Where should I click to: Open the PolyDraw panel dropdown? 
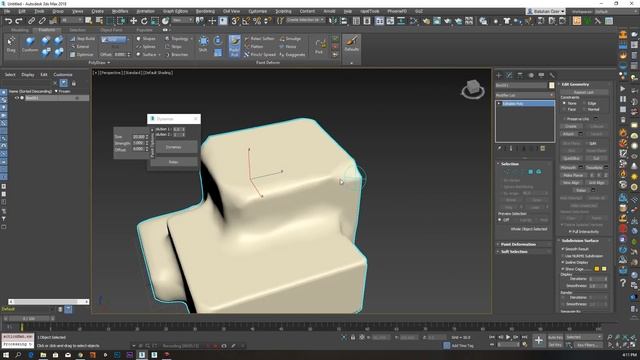pyautogui.click(x=99, y=62)
